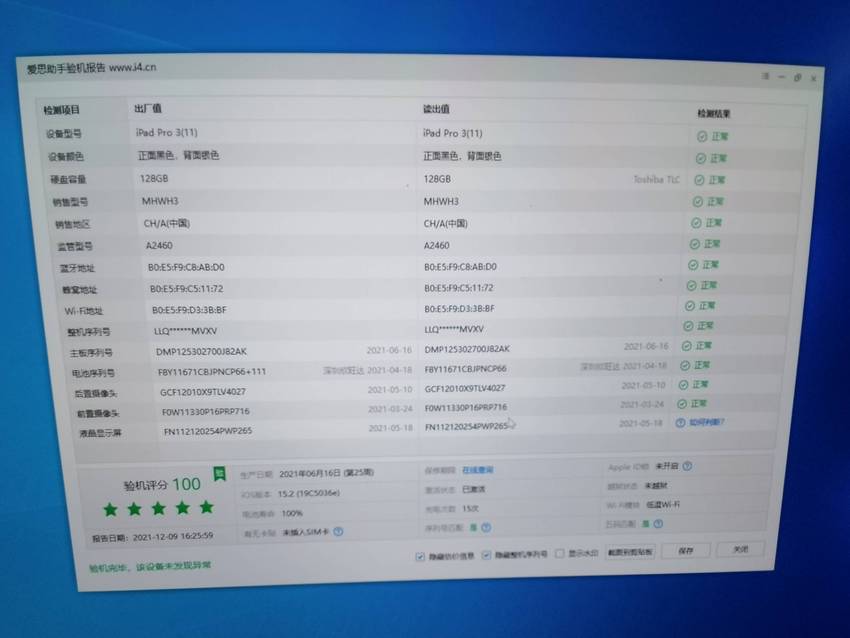The width and height of the screenshot is (850, 638).
Task: Click the green check icon in 主板序列号 row
Action: tap(686, 346)
